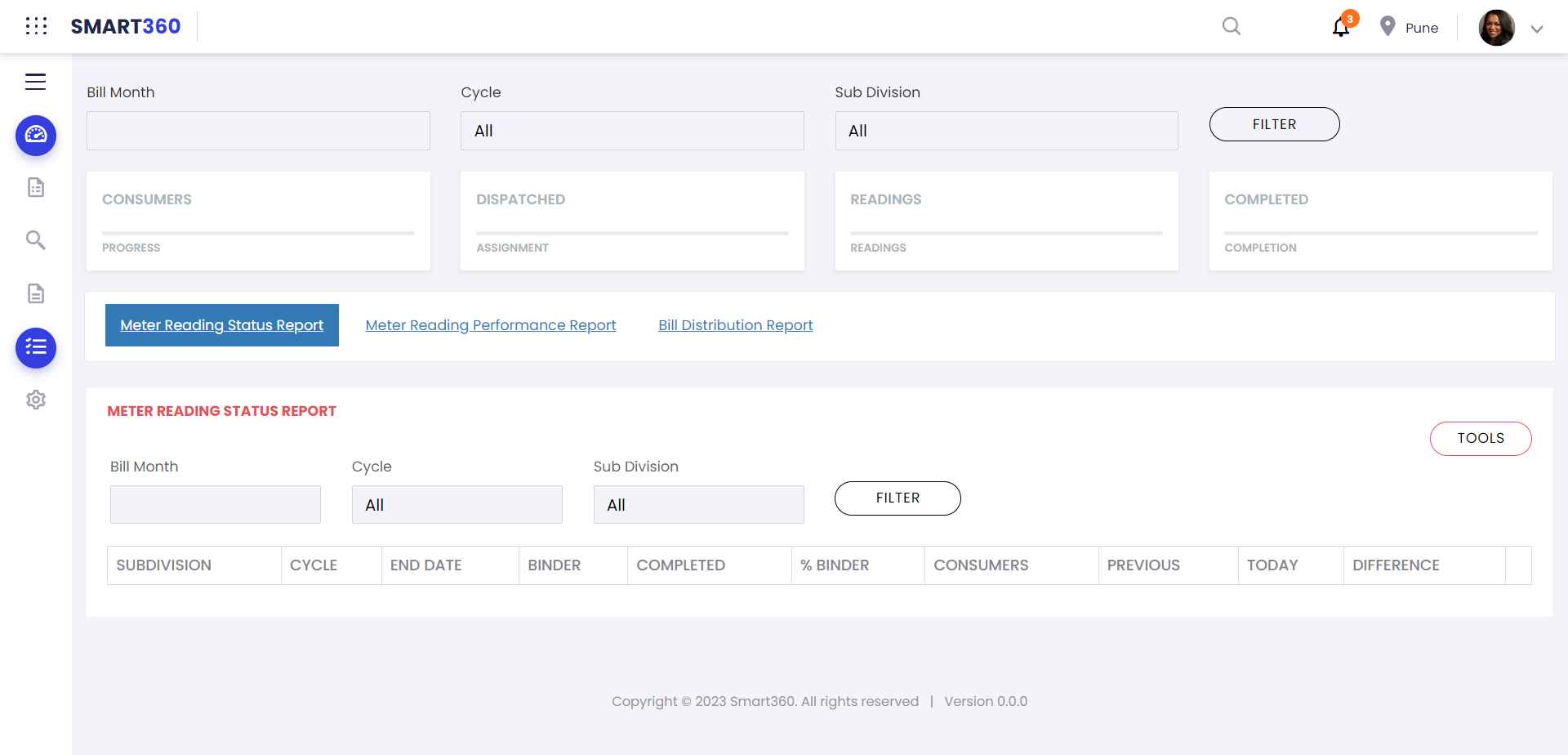Open the text document sidebar icon
1568x755 pixels.
36,293
